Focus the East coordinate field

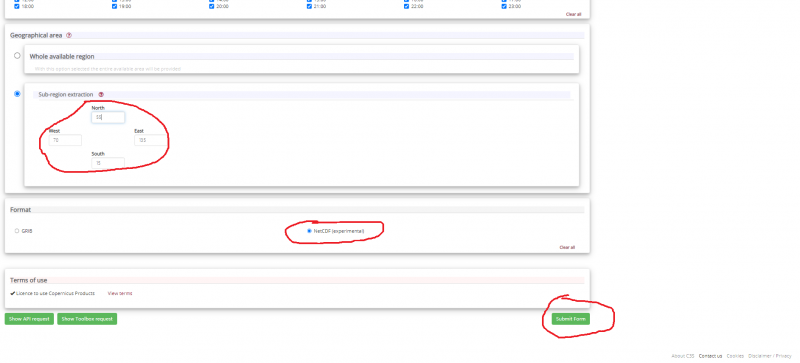pos(151,140)
